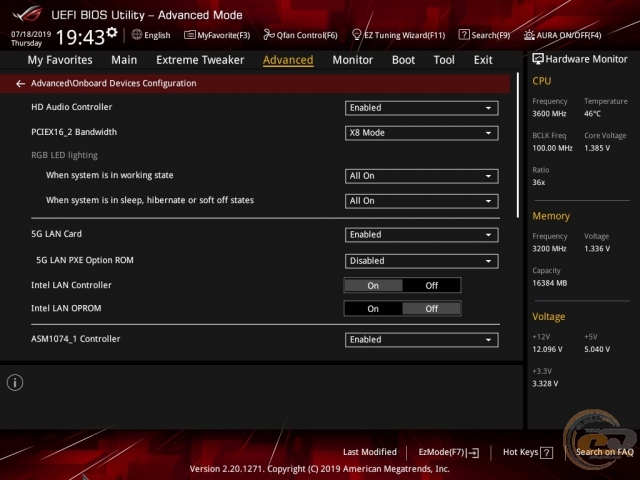Click the settings gear next to the clock
Image resolution: width=640 pixels, height=480 pixels.
pos(112,33)
